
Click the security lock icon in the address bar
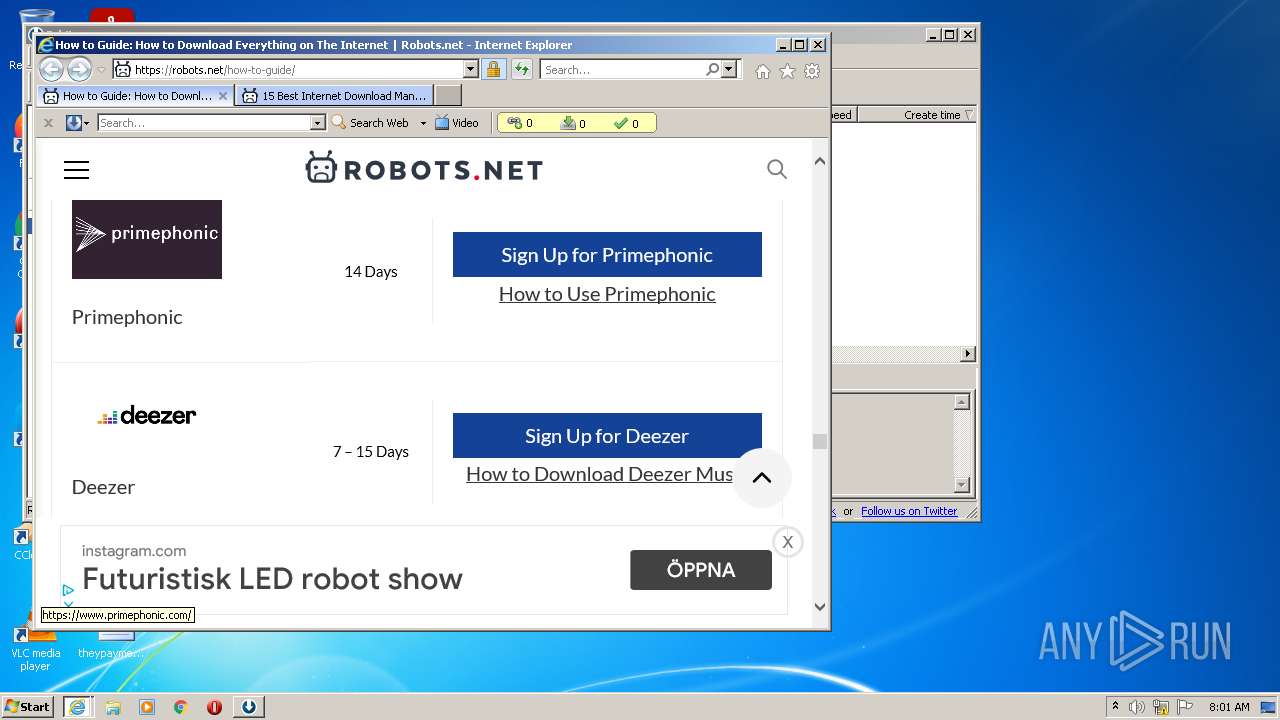[493, 69]
